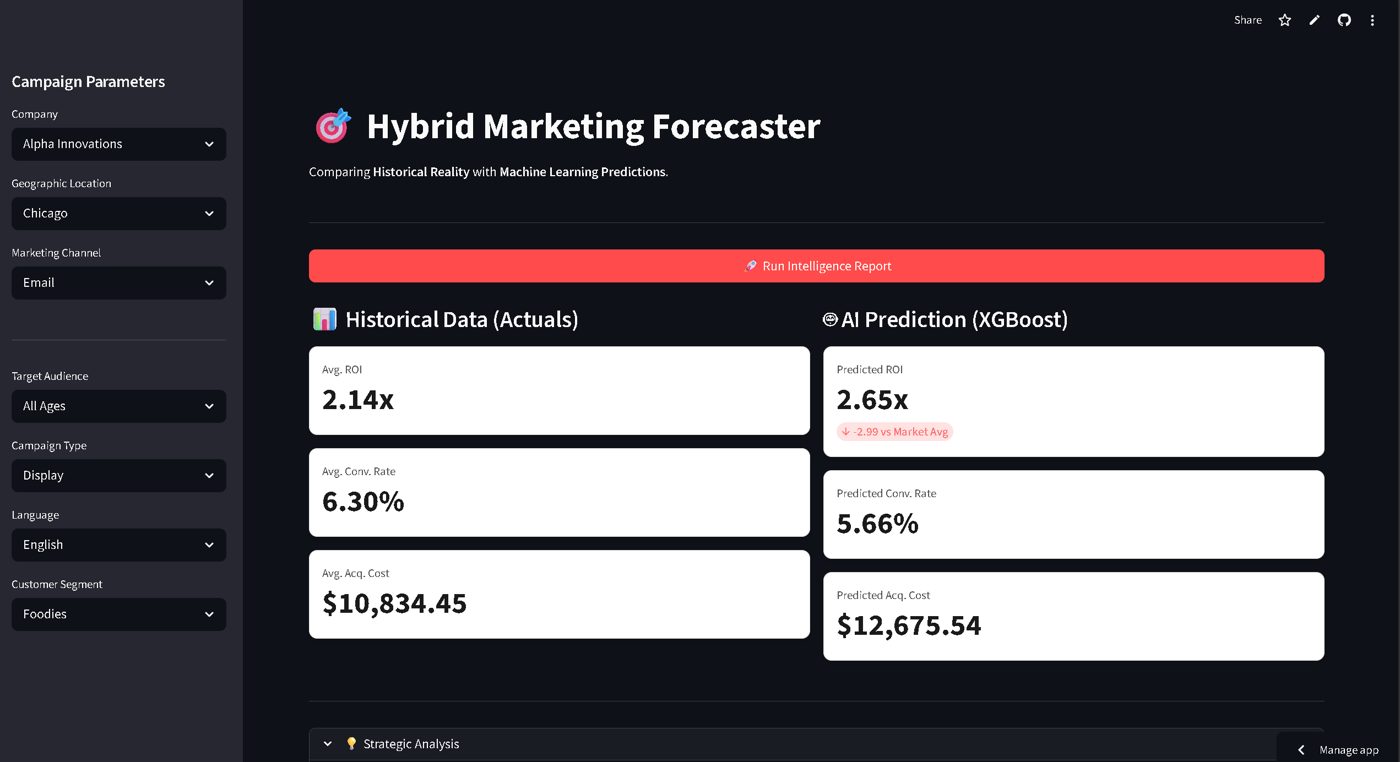Click the bar chart icon beside Historical Data

click(324, 320)
